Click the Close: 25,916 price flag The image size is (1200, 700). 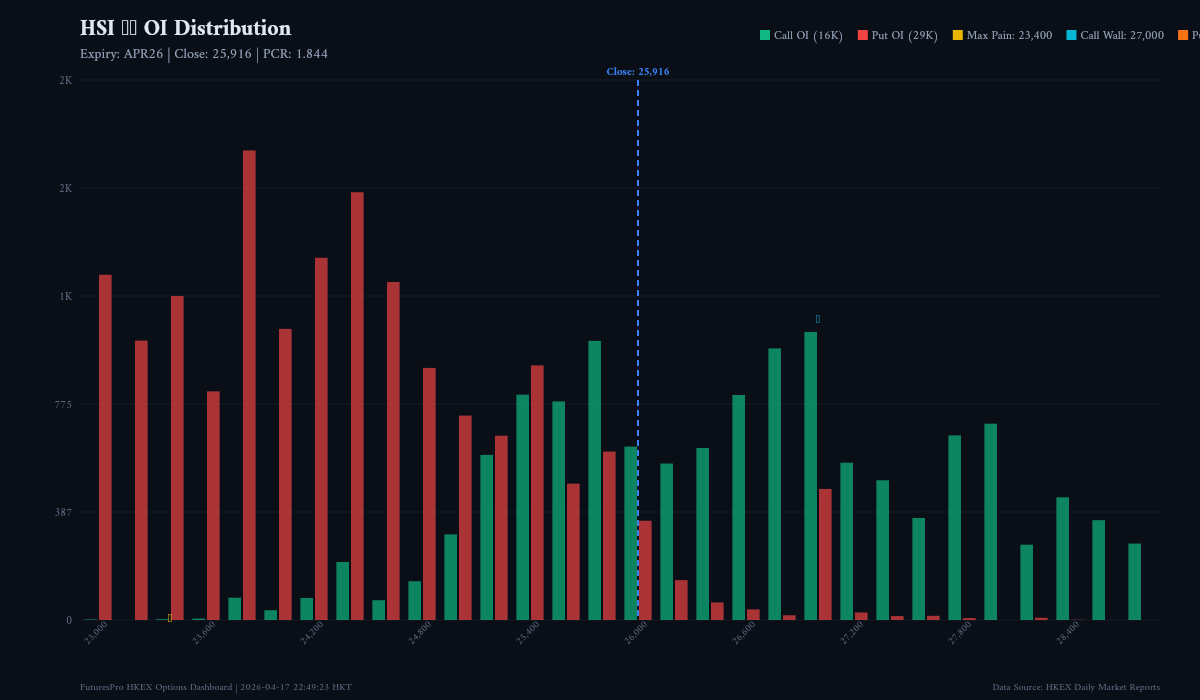point(638,71)
